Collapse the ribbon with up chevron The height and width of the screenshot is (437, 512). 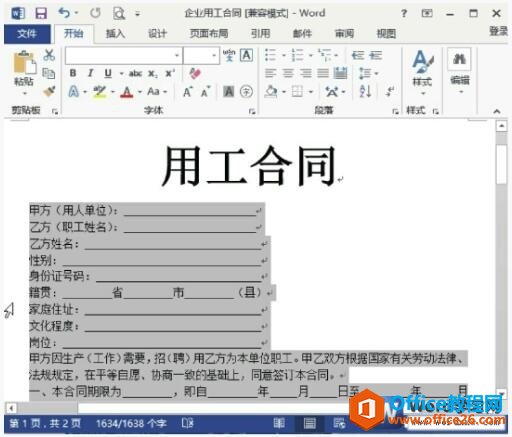[497, 111]
